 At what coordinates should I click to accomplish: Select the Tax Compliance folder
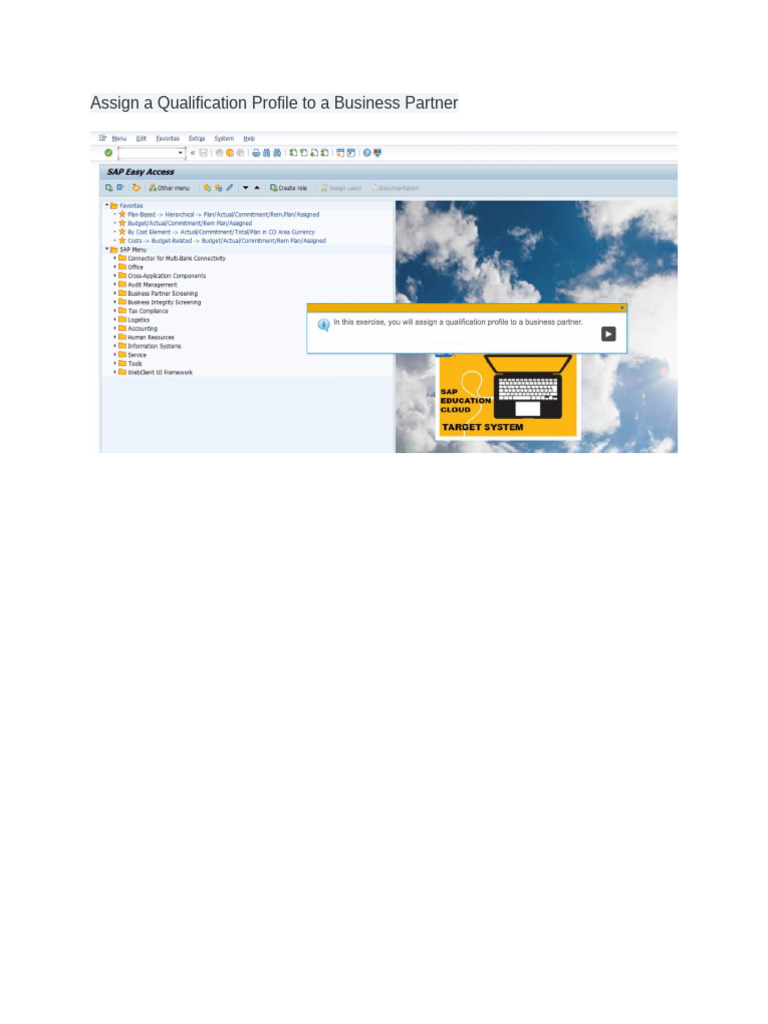148,312
